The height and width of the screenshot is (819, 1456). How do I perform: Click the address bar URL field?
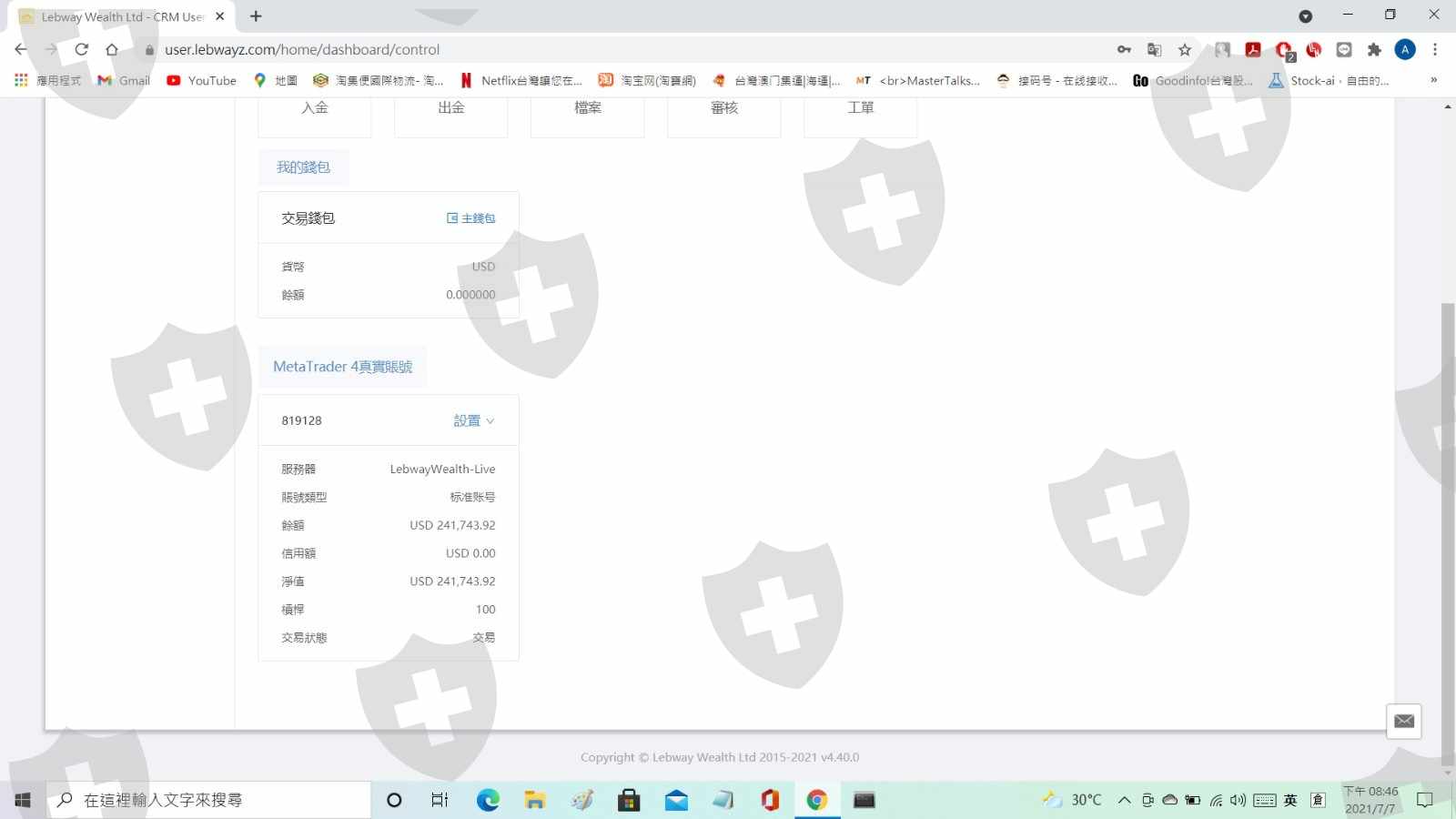[628, 50]
